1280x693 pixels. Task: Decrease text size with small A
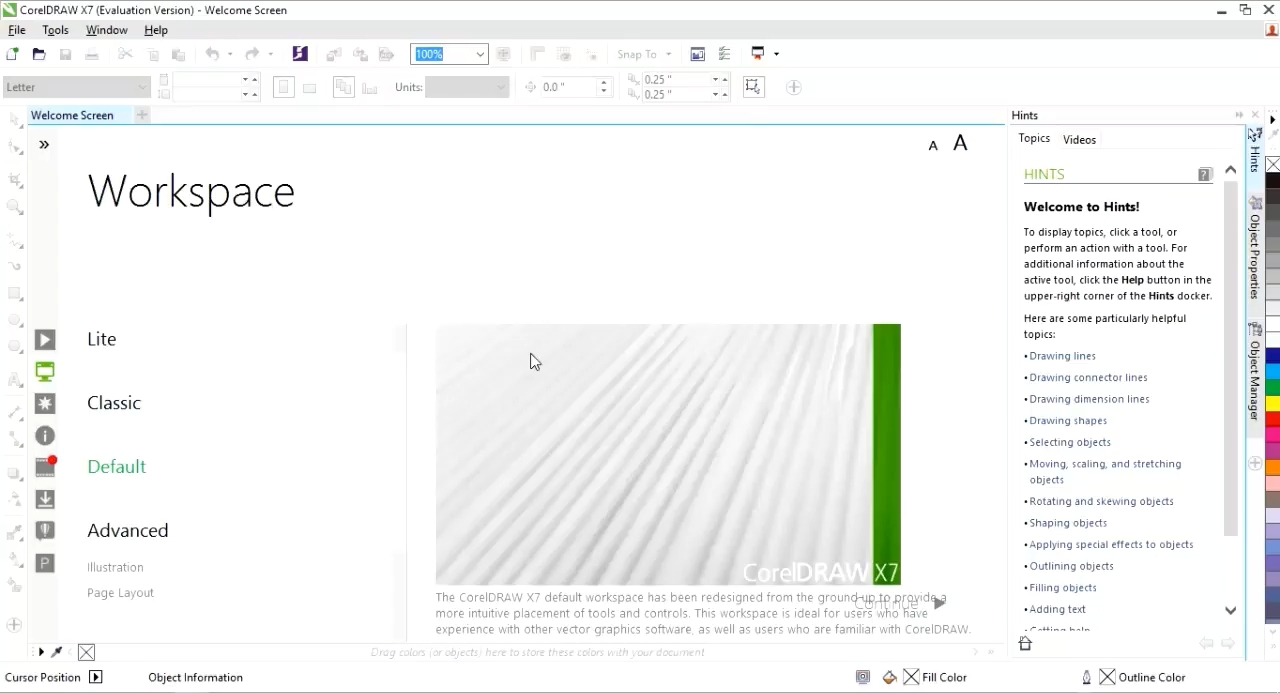pos(933,146)
